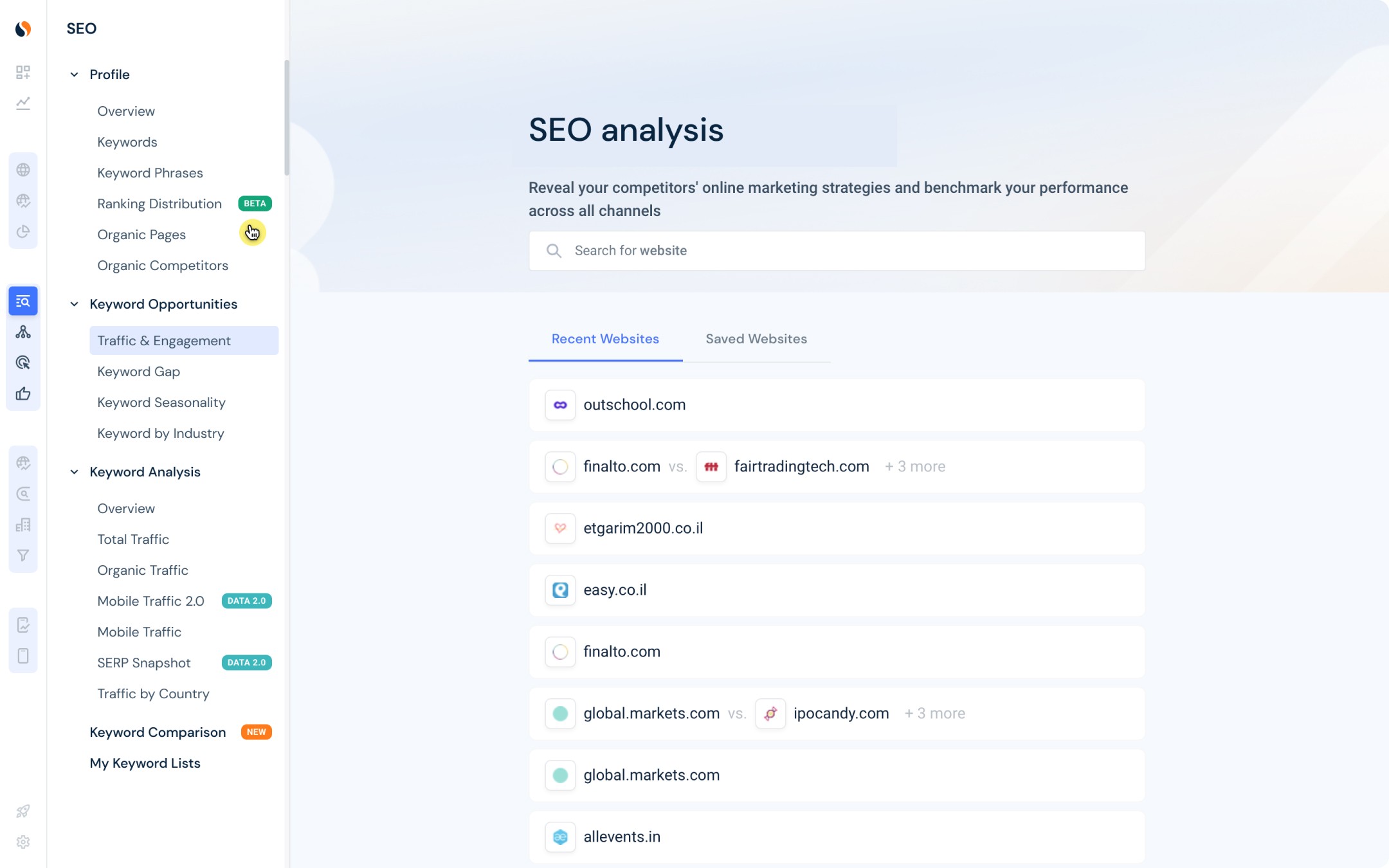Select the Recent Websites tab

point(605,339)
